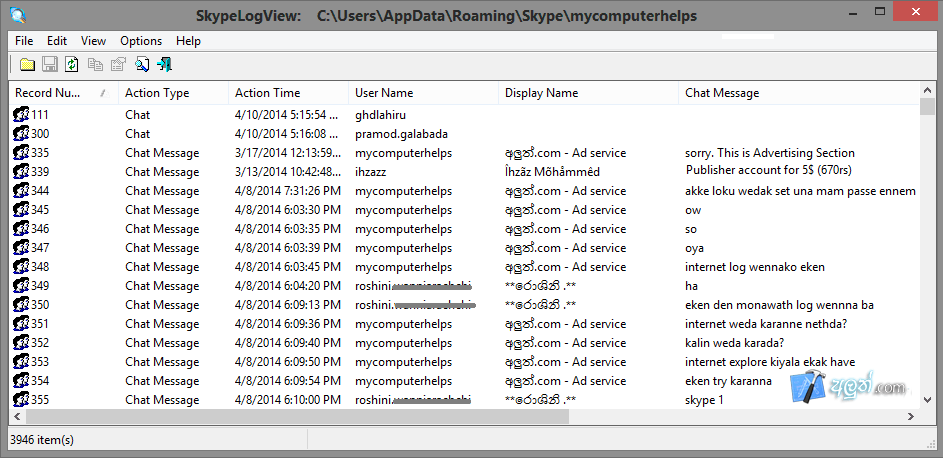
Task: Sort by the Record Number column header
Action: coord(64,93)
